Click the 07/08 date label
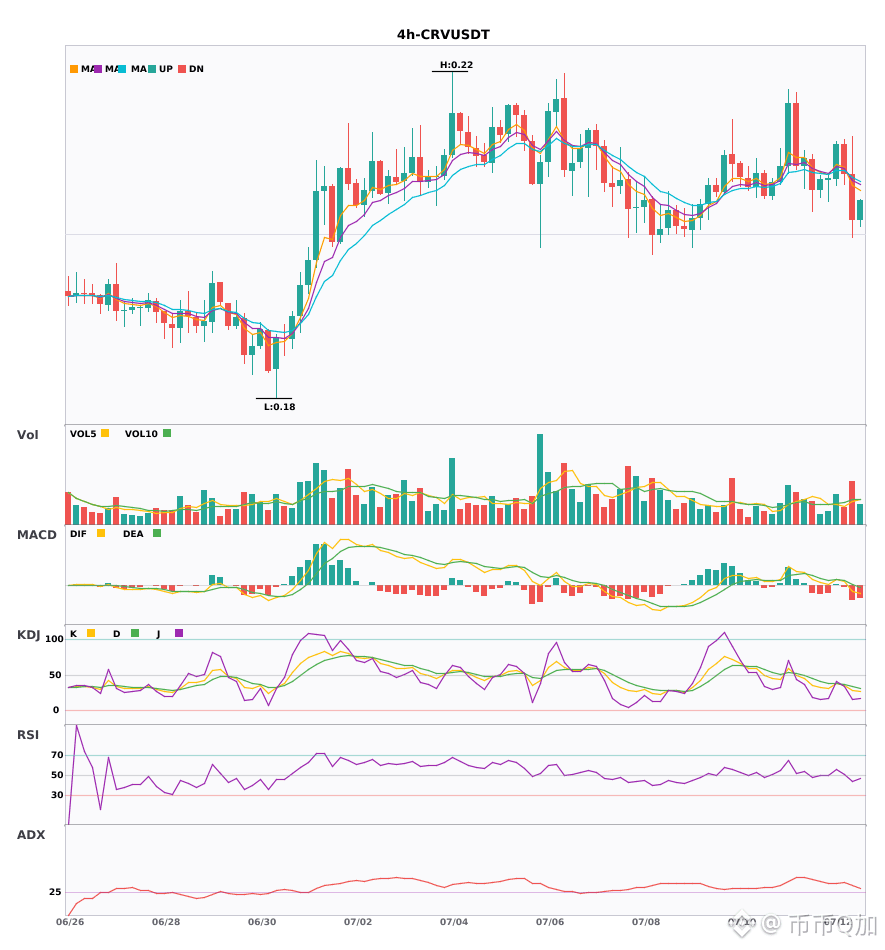Viewport: 885px width, 950px height. pos(646,922)
